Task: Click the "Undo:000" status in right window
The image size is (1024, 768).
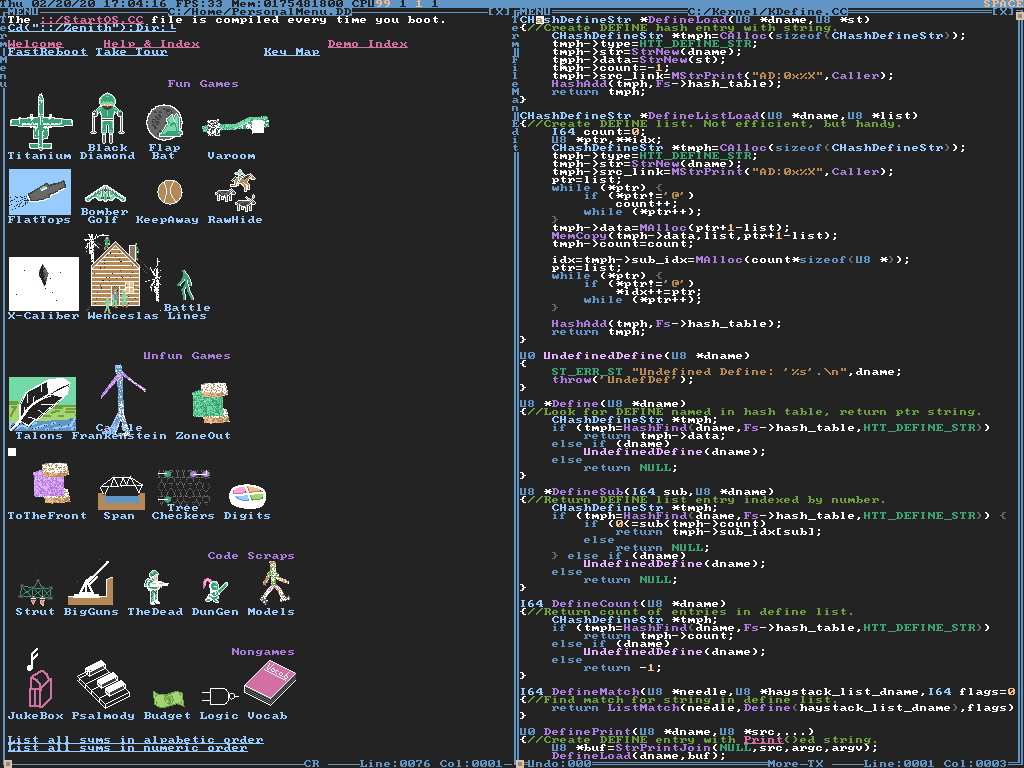Action: pyautogui.click(x=558, y=763)
